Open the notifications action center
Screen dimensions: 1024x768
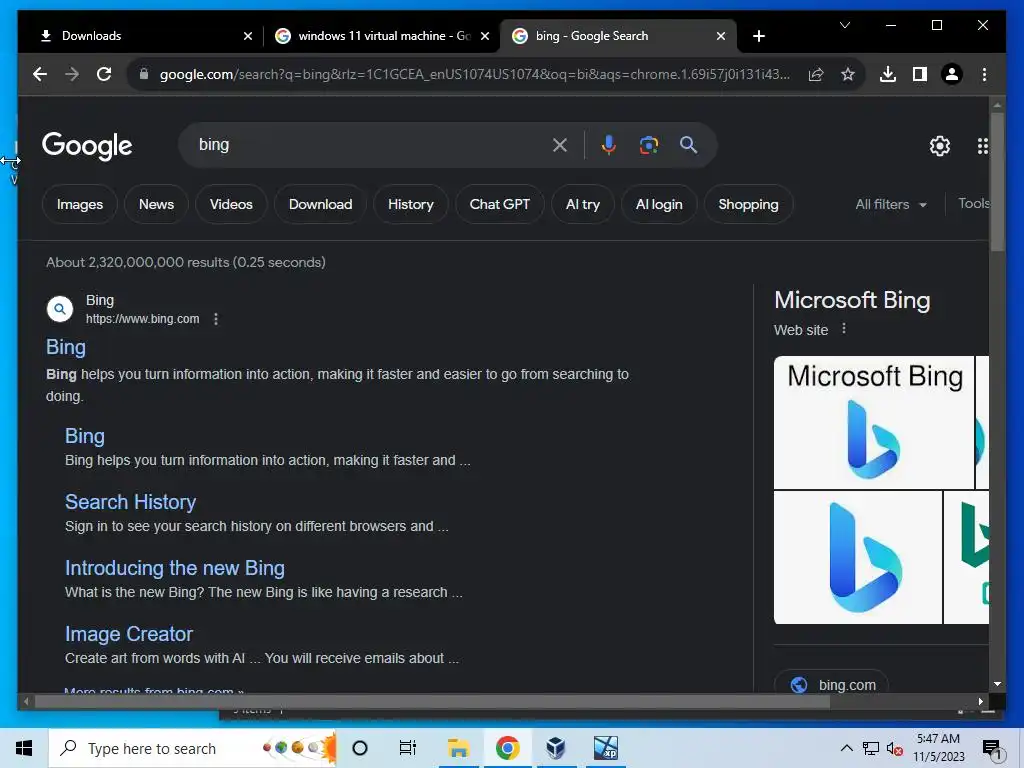pyautogui.click(x=992, y=749)
